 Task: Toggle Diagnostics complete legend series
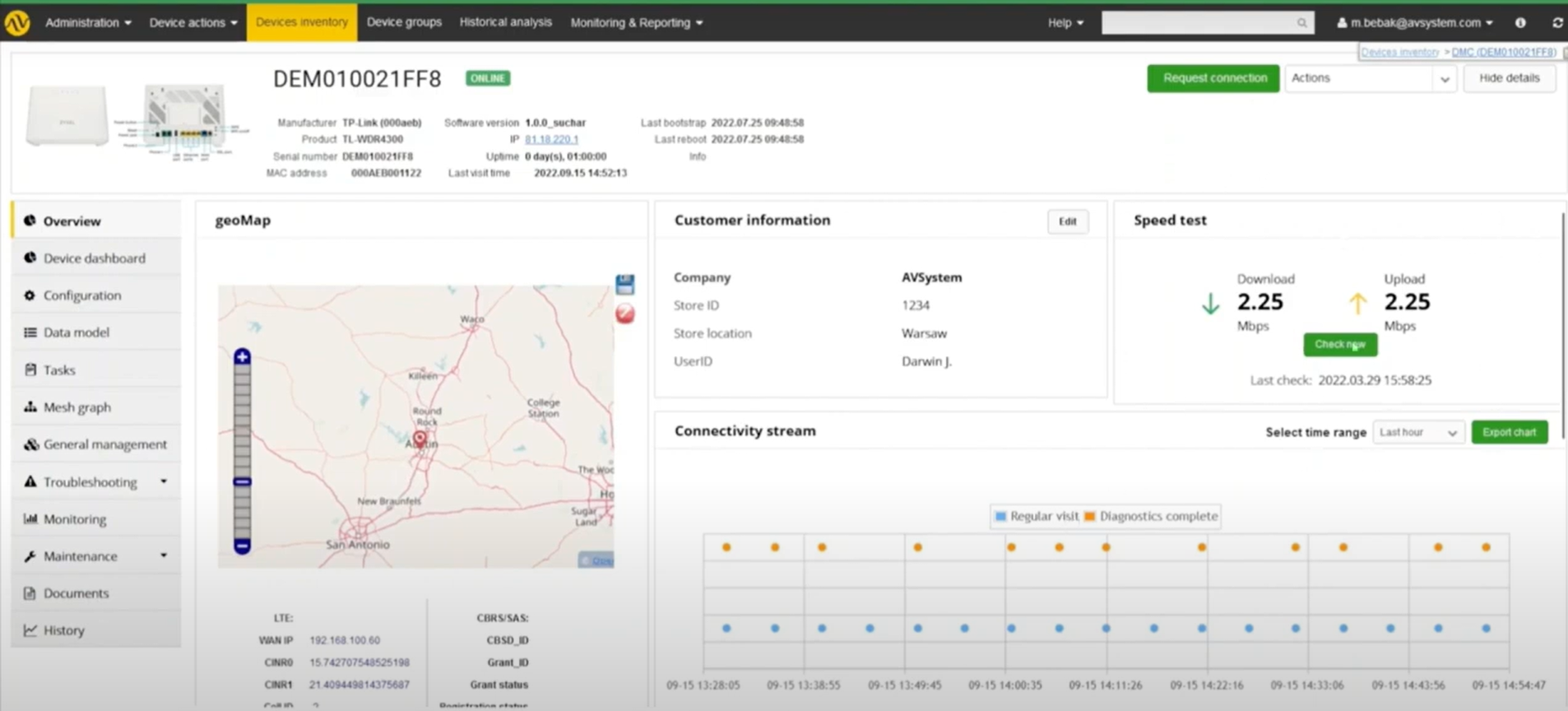(1150, 516)
